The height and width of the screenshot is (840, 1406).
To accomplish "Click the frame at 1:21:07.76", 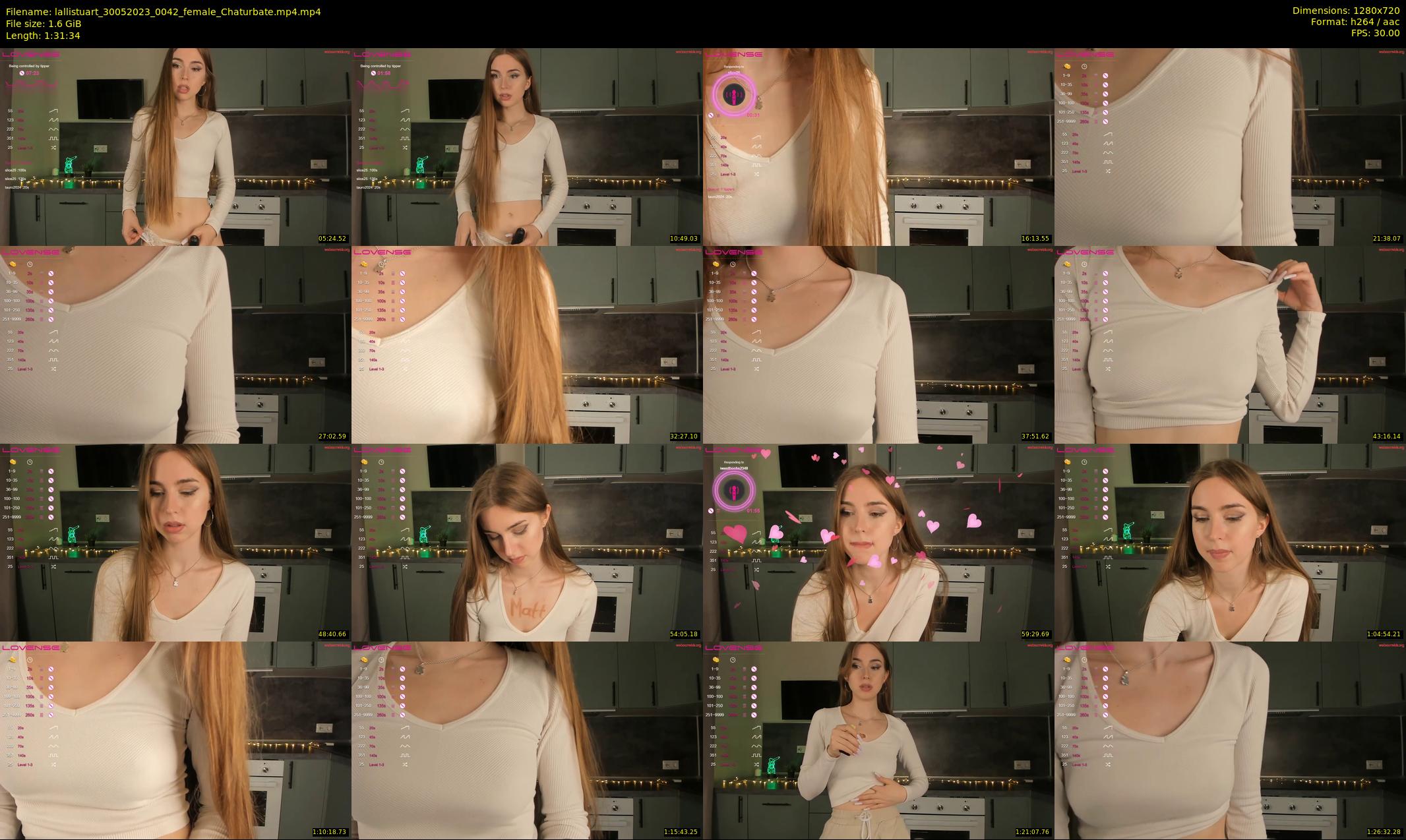I will point(878,740).
